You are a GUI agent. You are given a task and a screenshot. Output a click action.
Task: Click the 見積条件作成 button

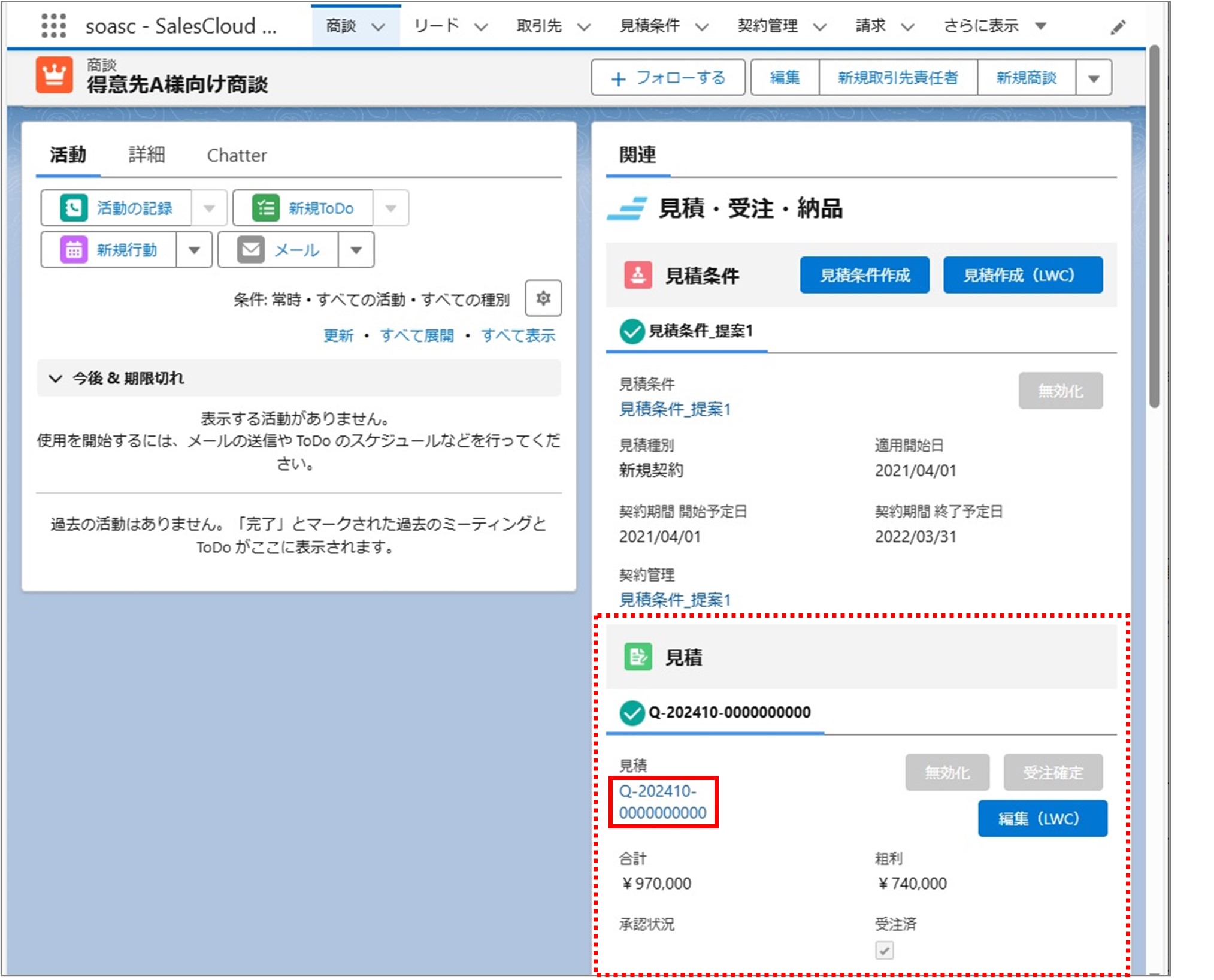pos(864,275)
